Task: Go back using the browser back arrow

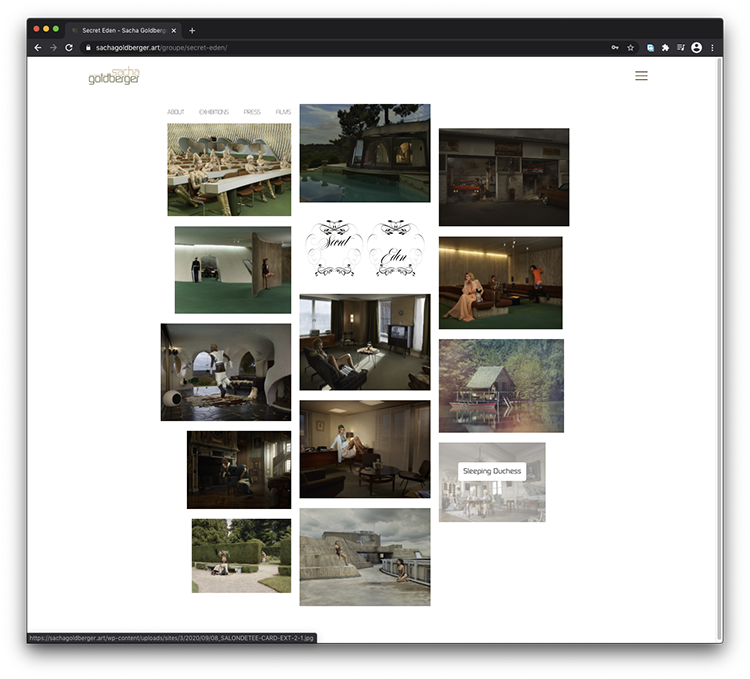Action: (x=38, y=47)
